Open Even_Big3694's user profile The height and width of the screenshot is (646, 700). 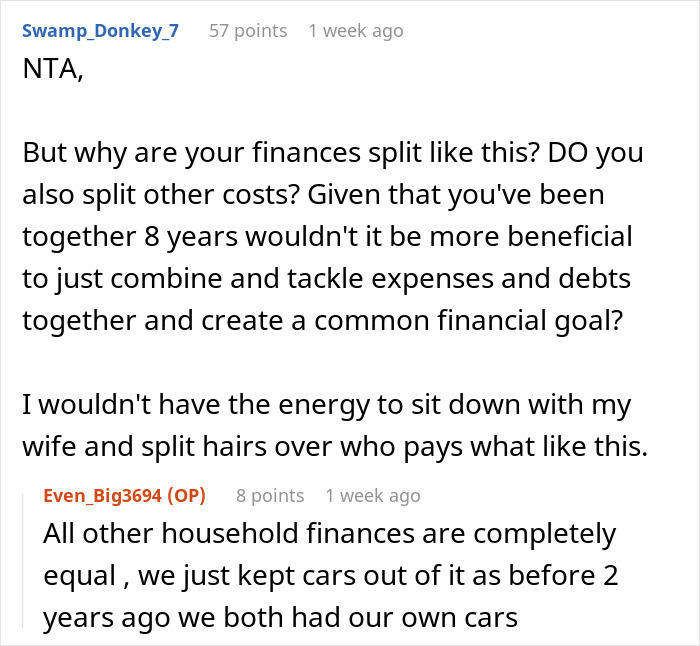pos(104,496)
